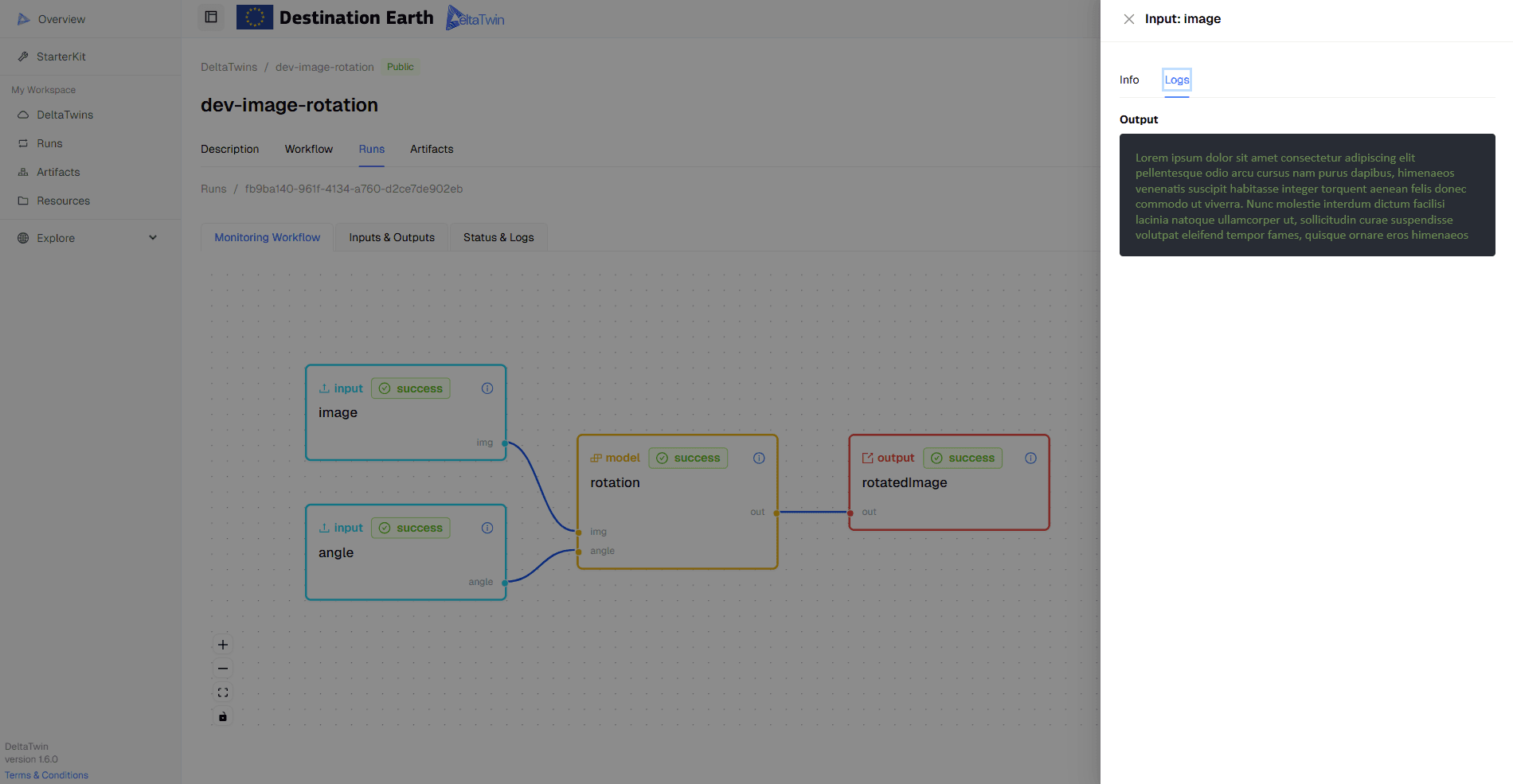Select the Logs tab
Screen dimensions: 1513x784
pos(1176,80)
